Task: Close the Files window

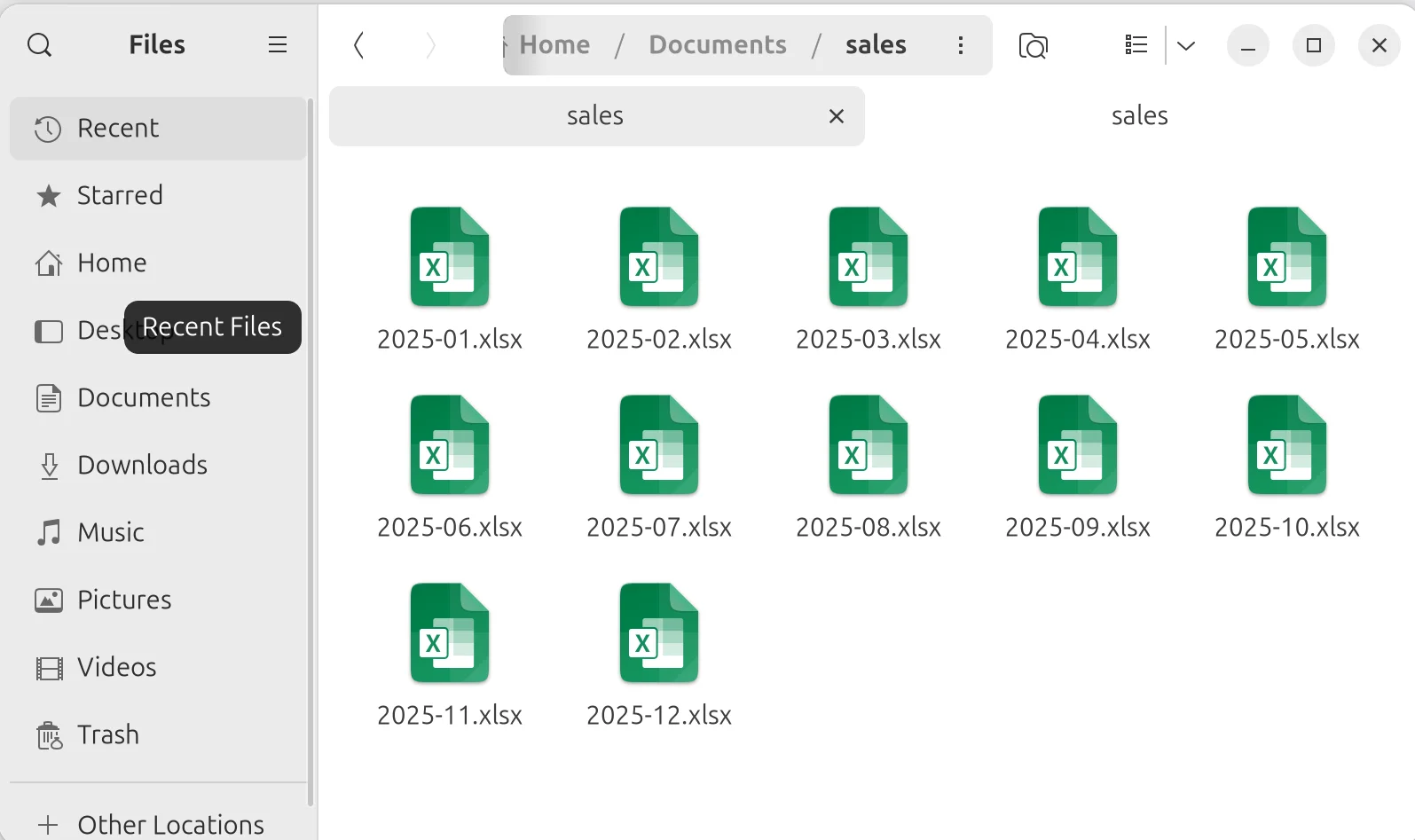Action: point(1380,45)
